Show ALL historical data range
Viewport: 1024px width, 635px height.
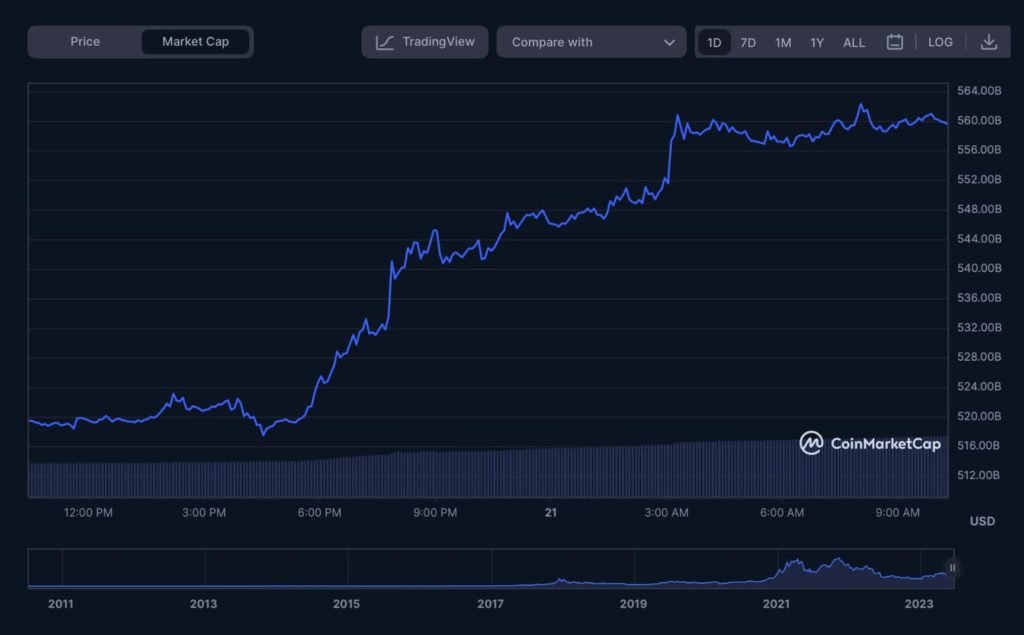(x=854, y=42)
